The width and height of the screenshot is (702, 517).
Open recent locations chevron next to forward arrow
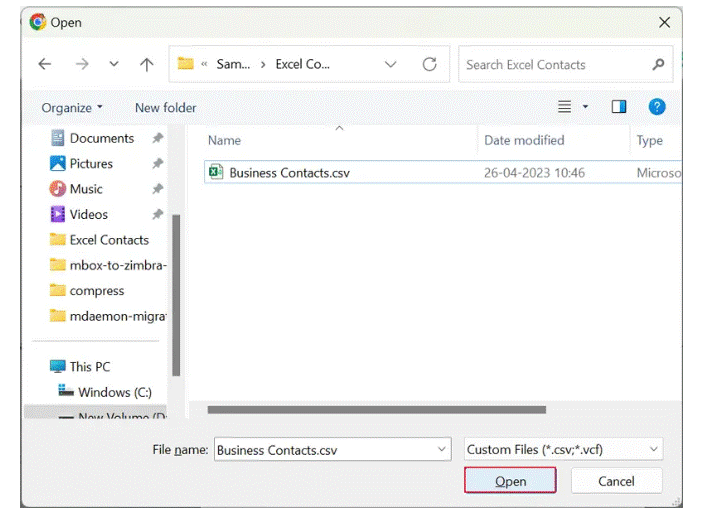click(114, 64)
